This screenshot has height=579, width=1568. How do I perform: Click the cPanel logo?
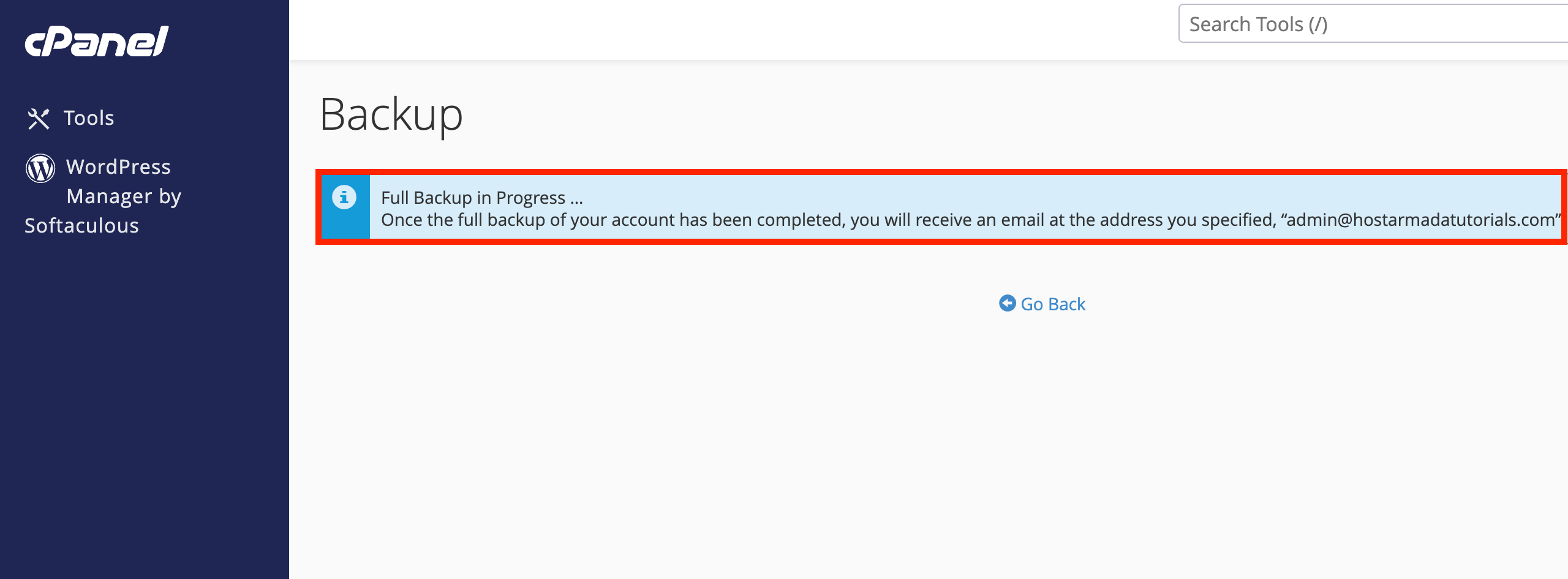96,41
